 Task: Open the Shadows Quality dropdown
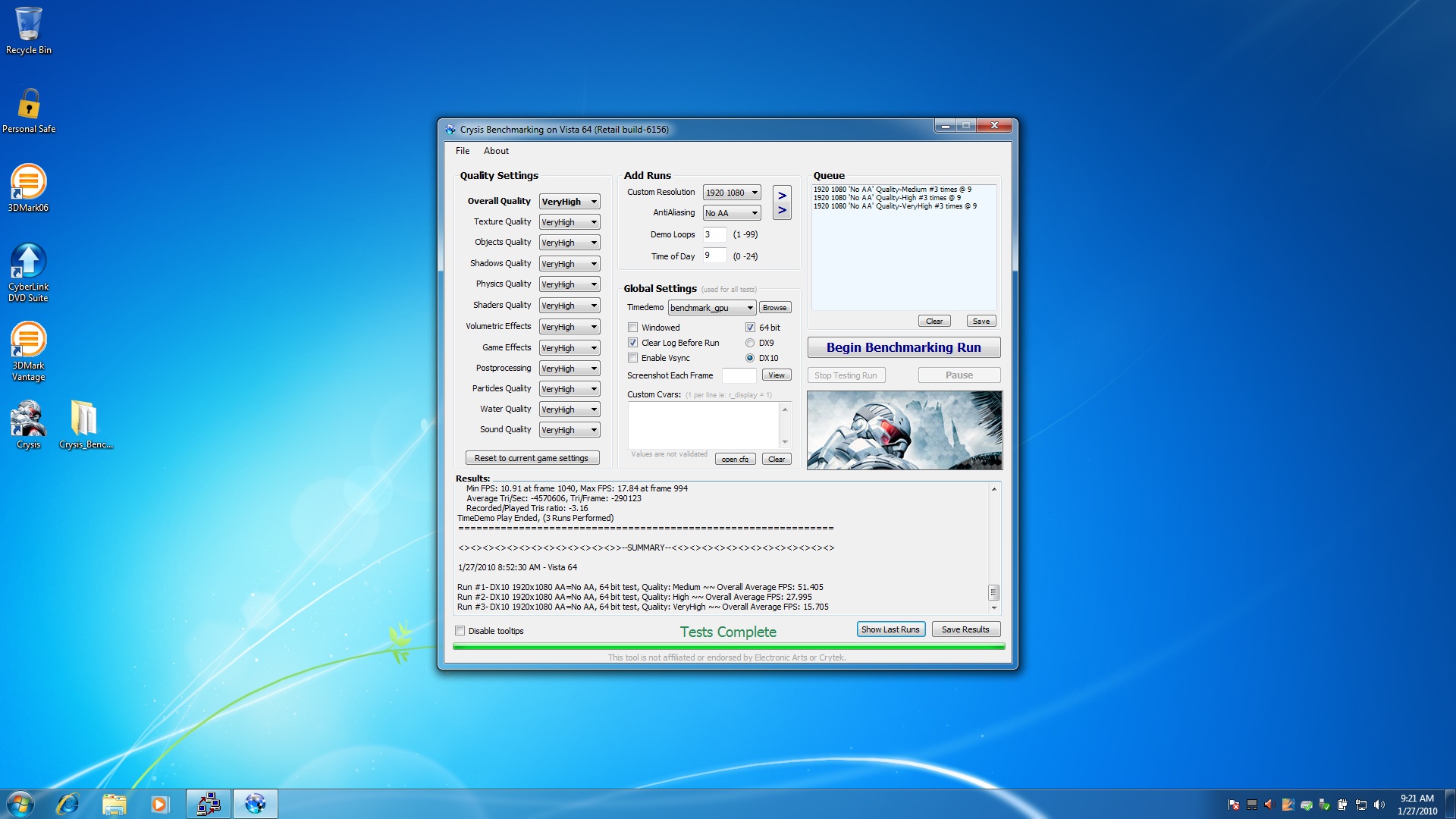570,264
